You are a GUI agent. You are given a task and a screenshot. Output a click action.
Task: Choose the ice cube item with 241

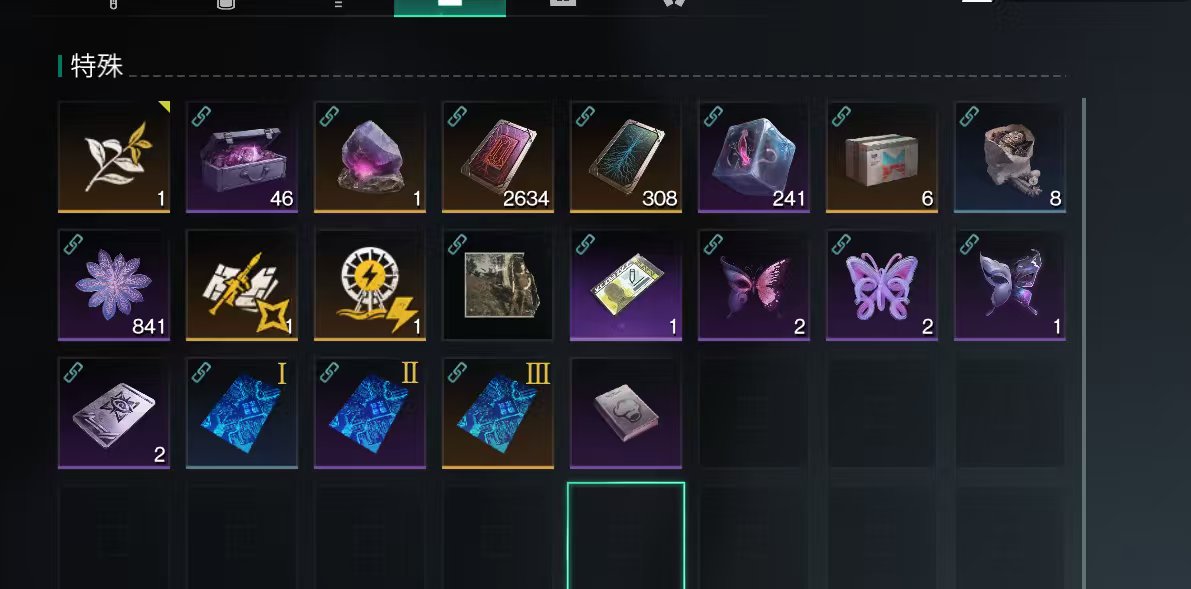[754, 157]
